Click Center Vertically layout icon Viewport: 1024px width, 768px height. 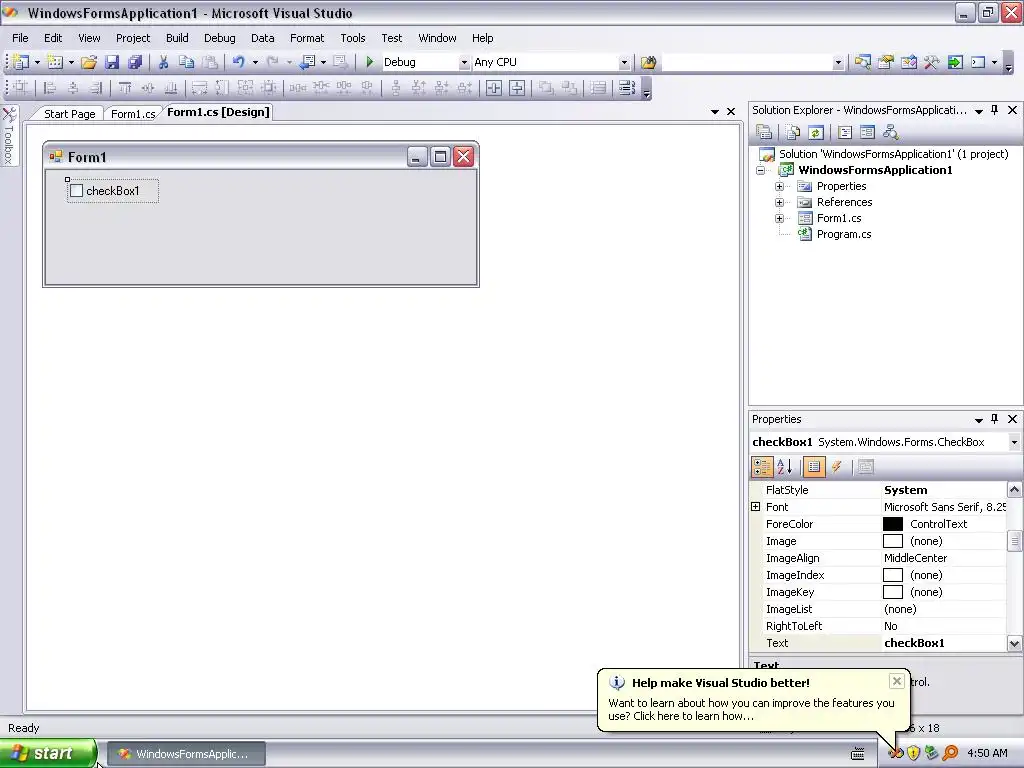click(517, 88)
